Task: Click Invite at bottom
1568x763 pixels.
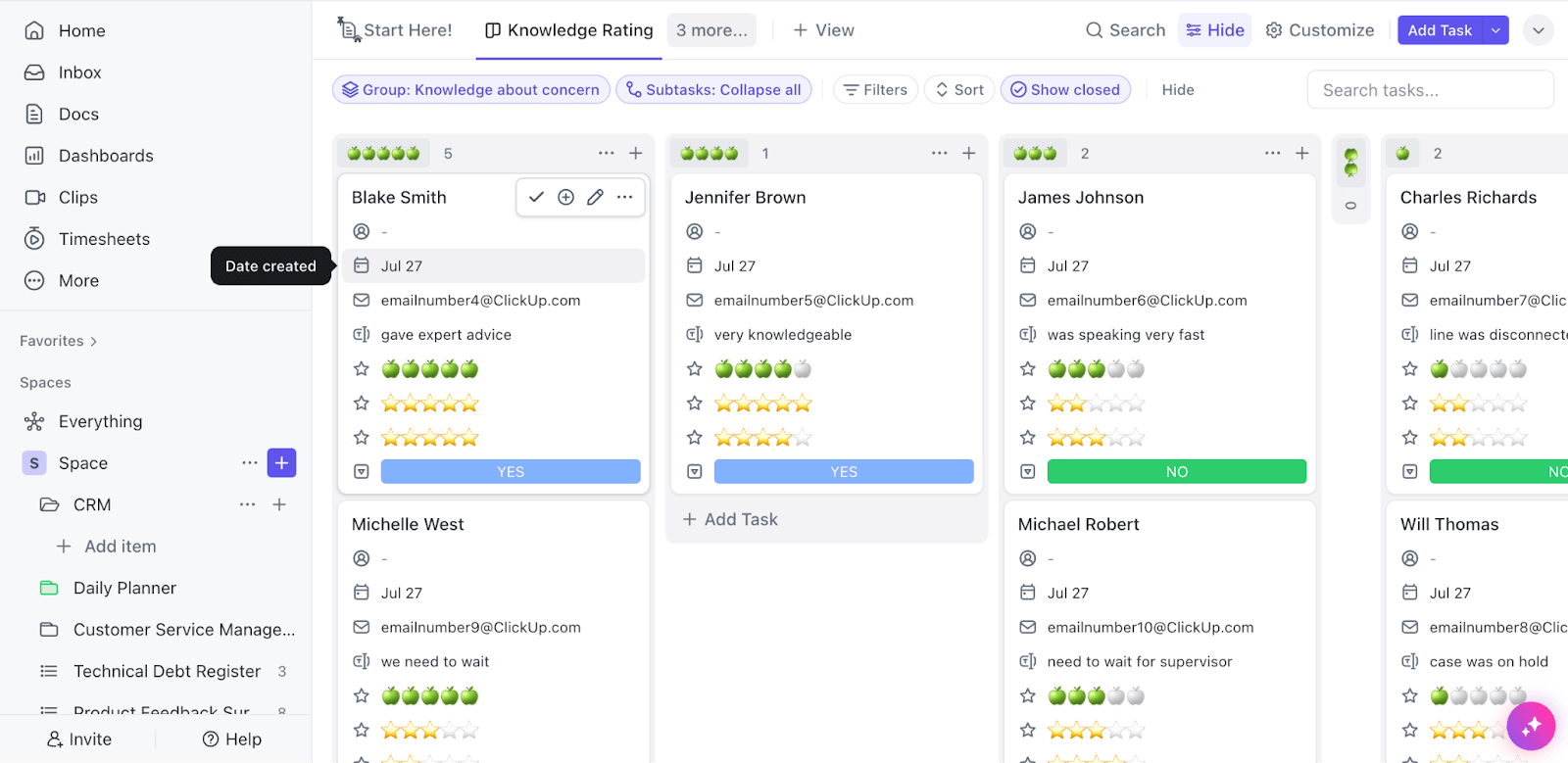Action: [79, 739]
